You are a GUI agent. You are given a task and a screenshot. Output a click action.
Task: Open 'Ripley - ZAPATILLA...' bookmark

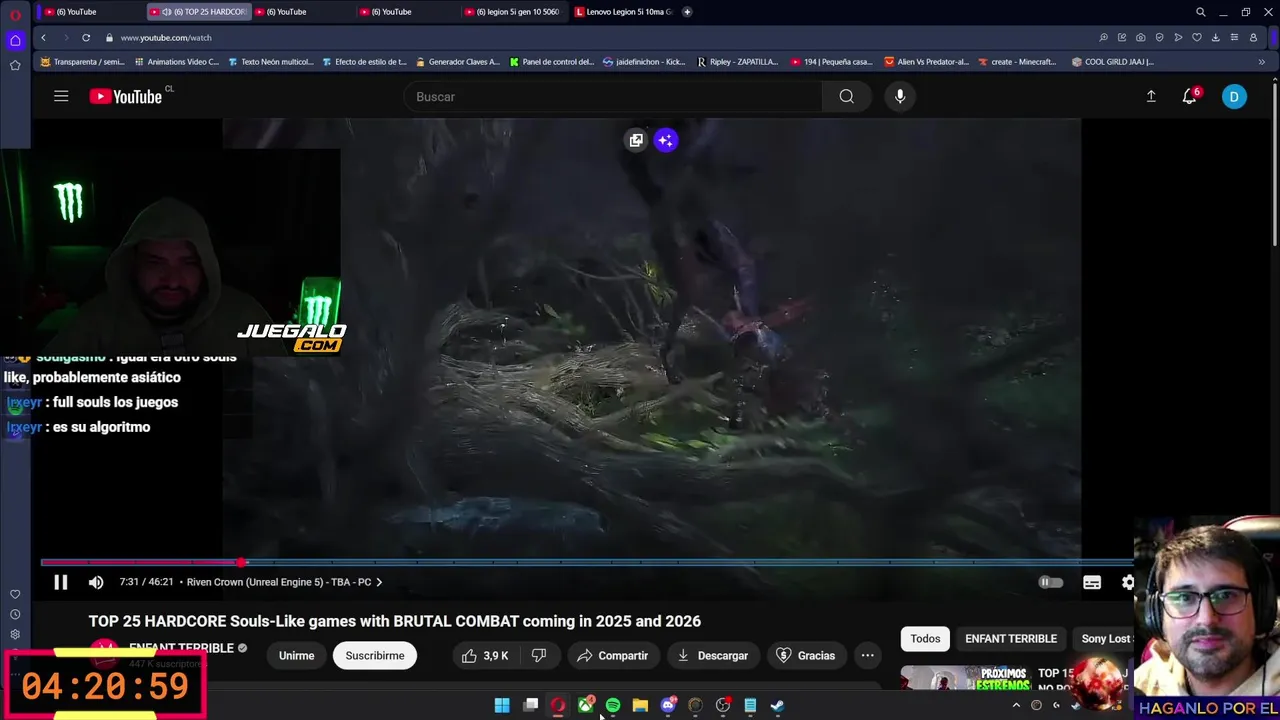737,61
